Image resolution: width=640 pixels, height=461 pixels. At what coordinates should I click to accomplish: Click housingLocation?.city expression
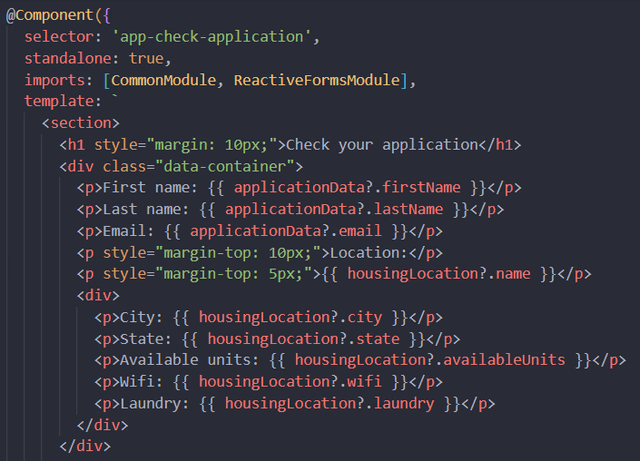tap(290, 317)
